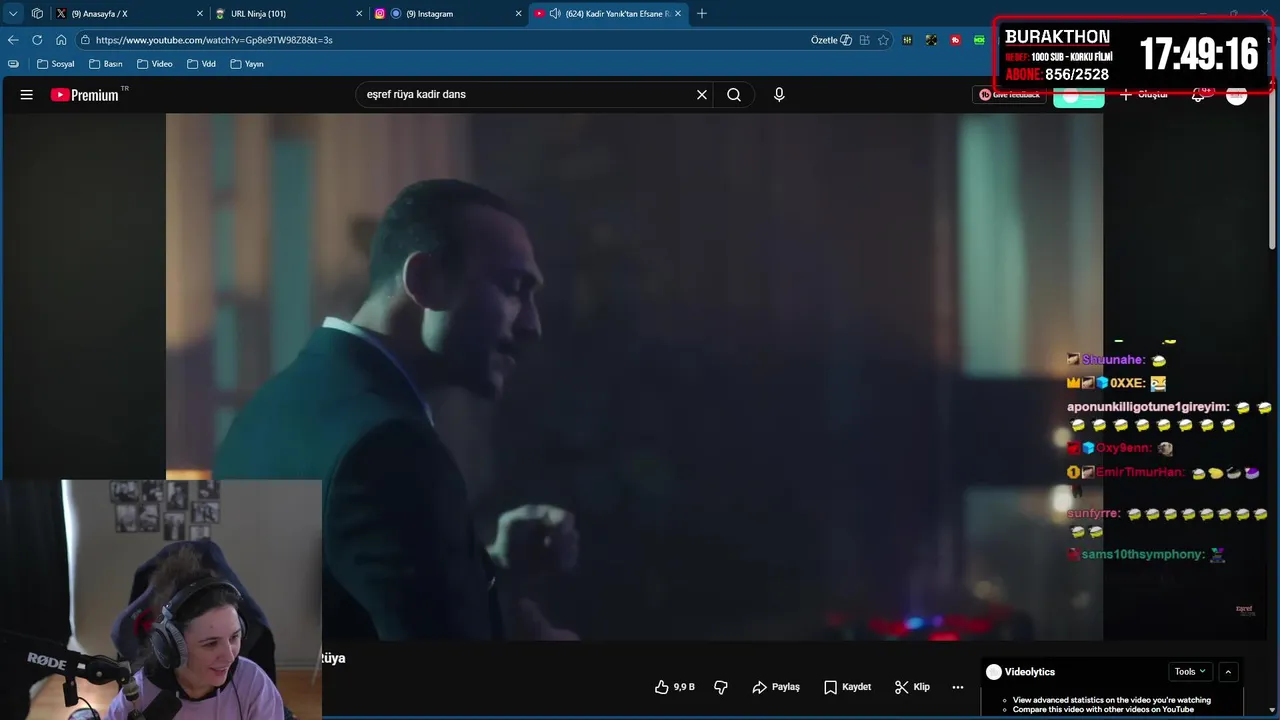Select the Kadir Yanık'tan Efsane tab
1280x720 pixels.
pyautogui.click(x=607, y=14)
